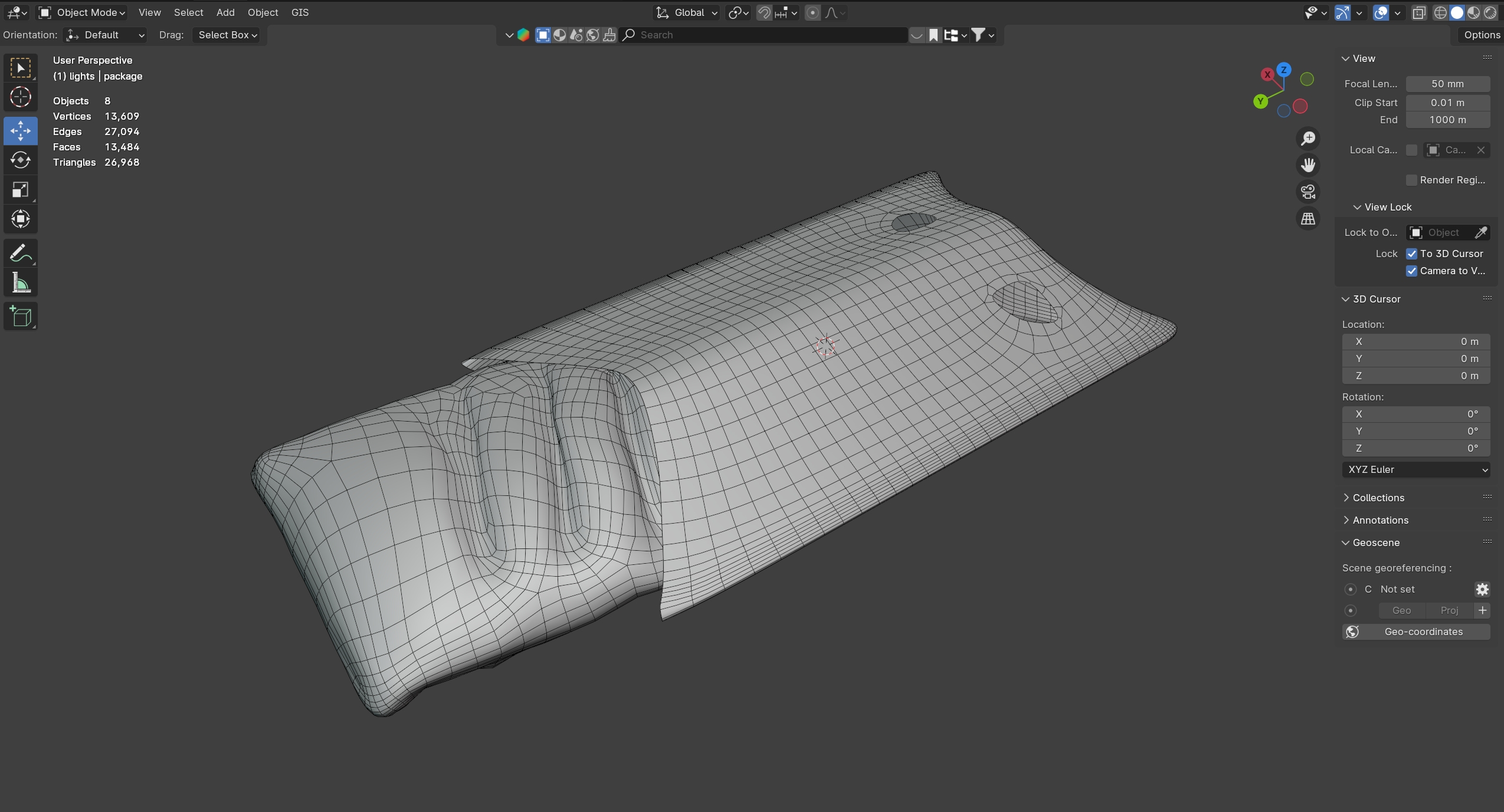Select the Annotate pencil tool
Viewport: 1504px width, 812px height.
[21, 254]
